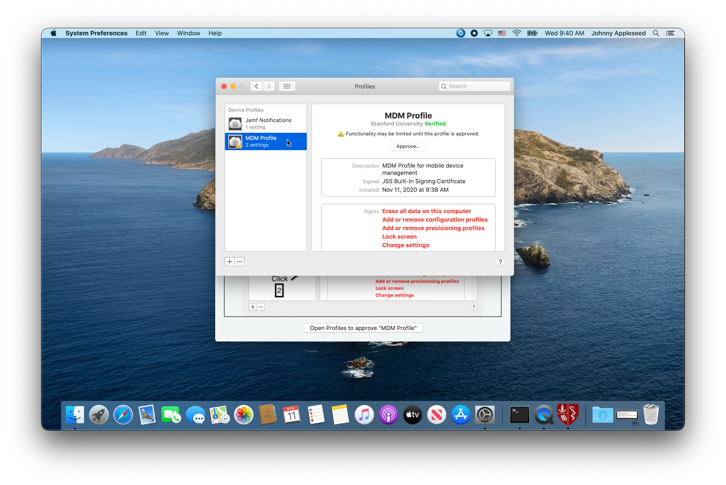Open Contacts book icon in Dock
This screenshot has height=485, width=726.
pyautogui.click(x=268, y=415)
